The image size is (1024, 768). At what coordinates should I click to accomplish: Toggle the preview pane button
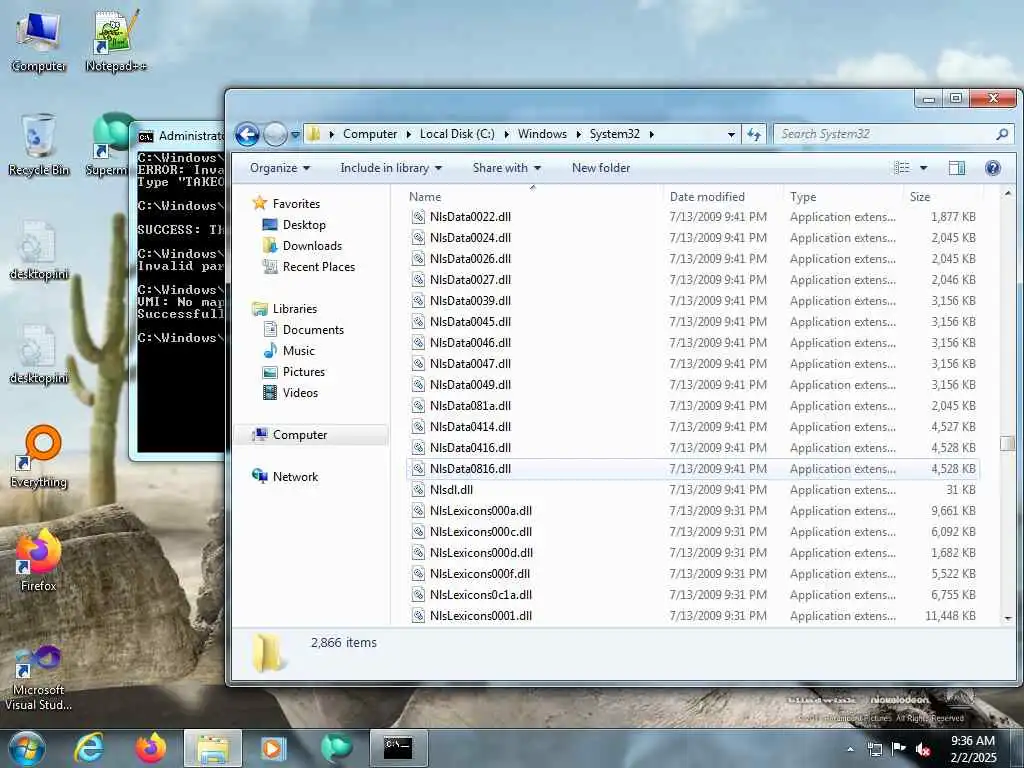click(x=957, y=168)
